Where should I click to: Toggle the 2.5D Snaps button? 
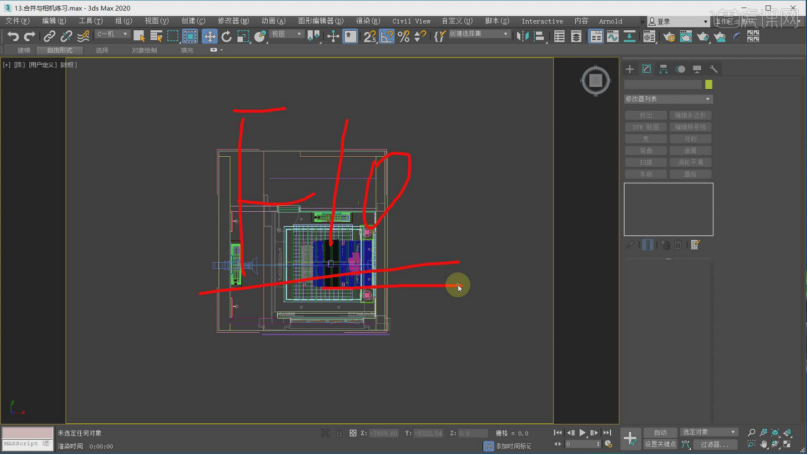coord(369,36)
